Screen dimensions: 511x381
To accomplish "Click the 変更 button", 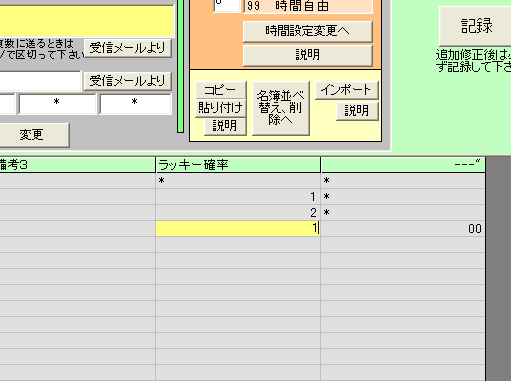I will (x=32, y=135).
